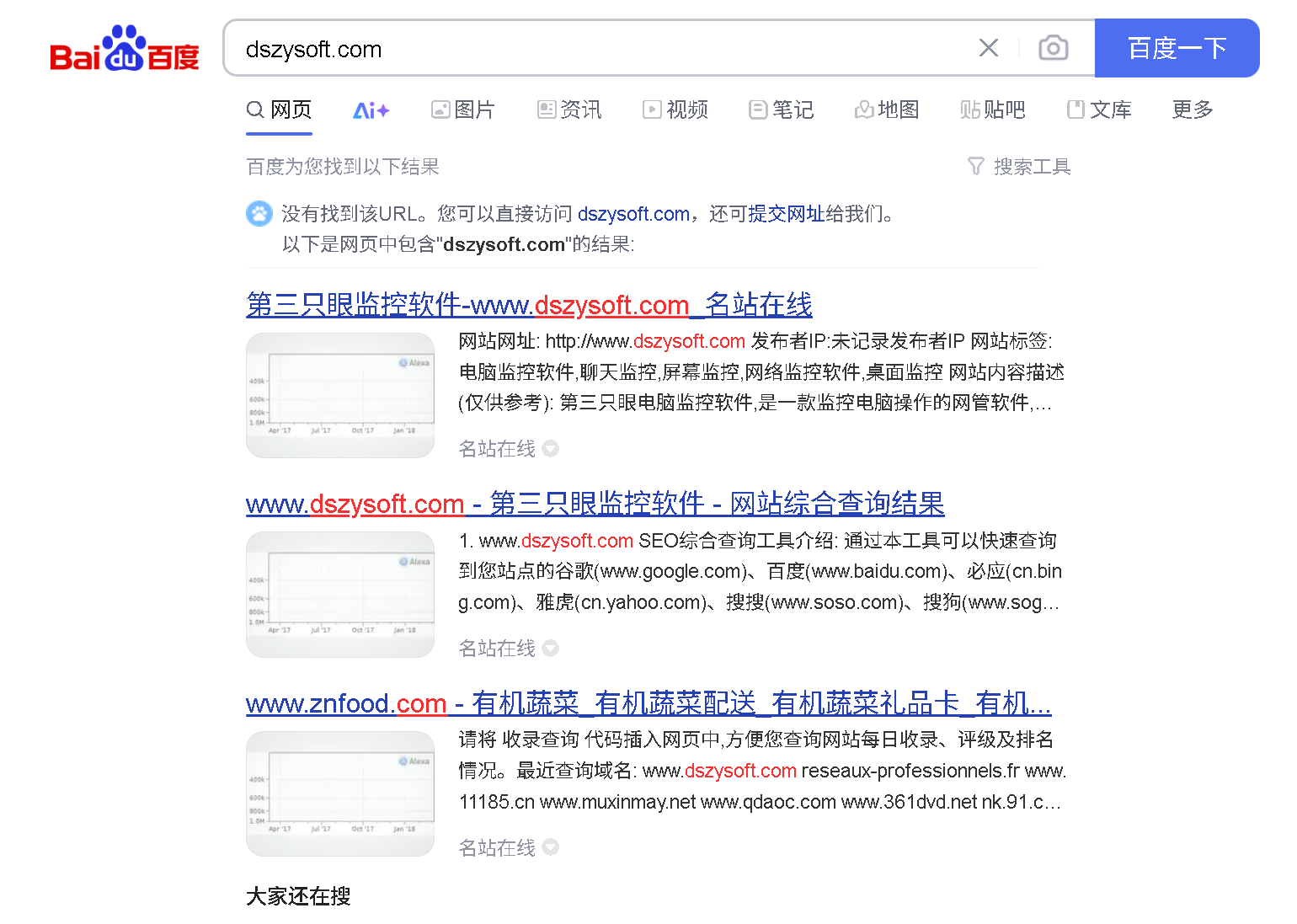Select the 网页 tab
Viewport: 1297px width, 924px height.
(x=279, y=109)
